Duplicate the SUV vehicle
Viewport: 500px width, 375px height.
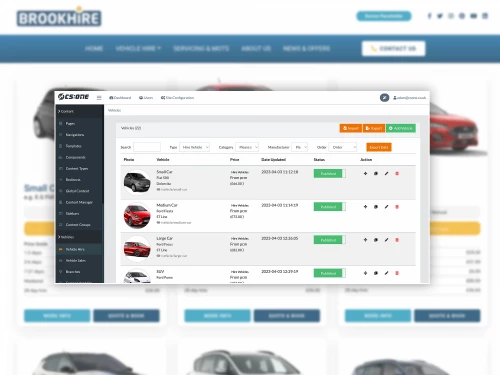[376, 273]
